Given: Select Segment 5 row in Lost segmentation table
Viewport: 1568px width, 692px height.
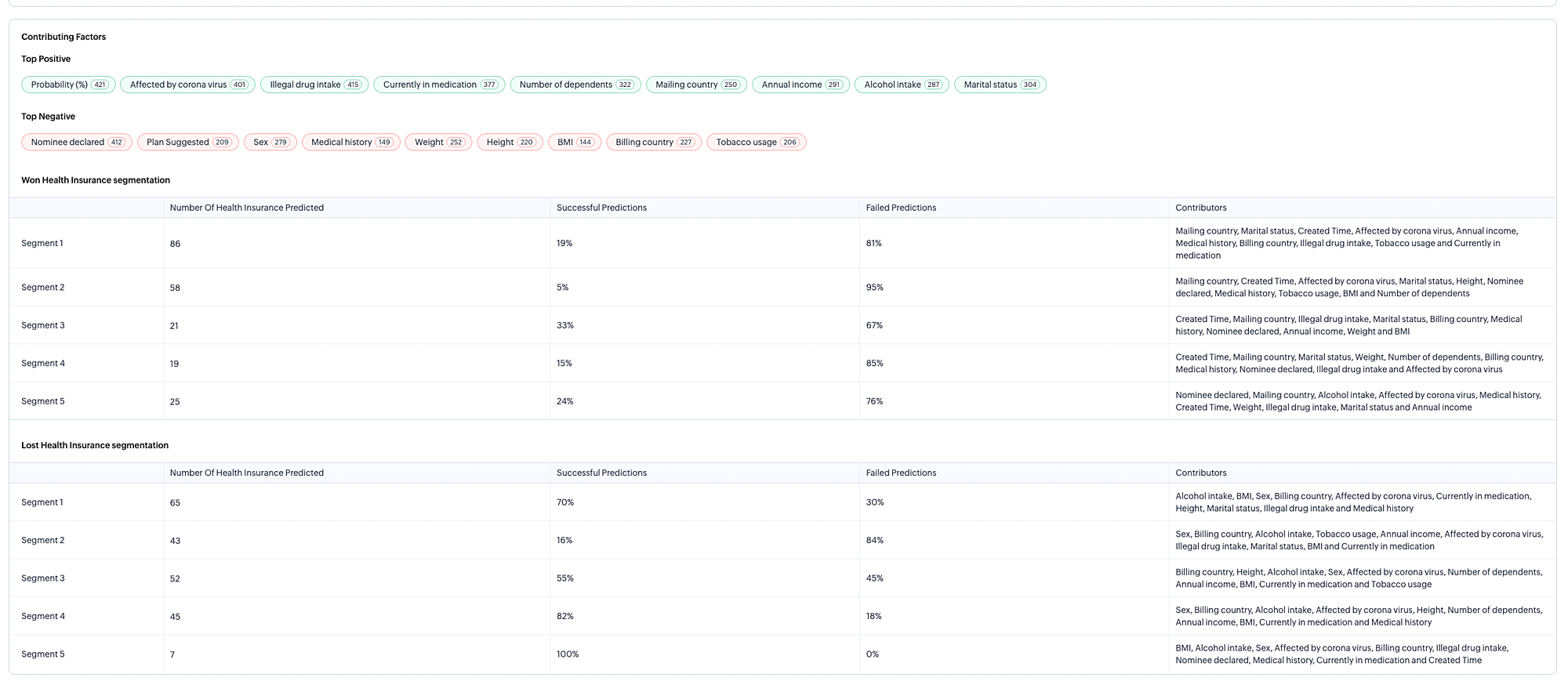Looking at the screenshot, I should coord(43,654).
